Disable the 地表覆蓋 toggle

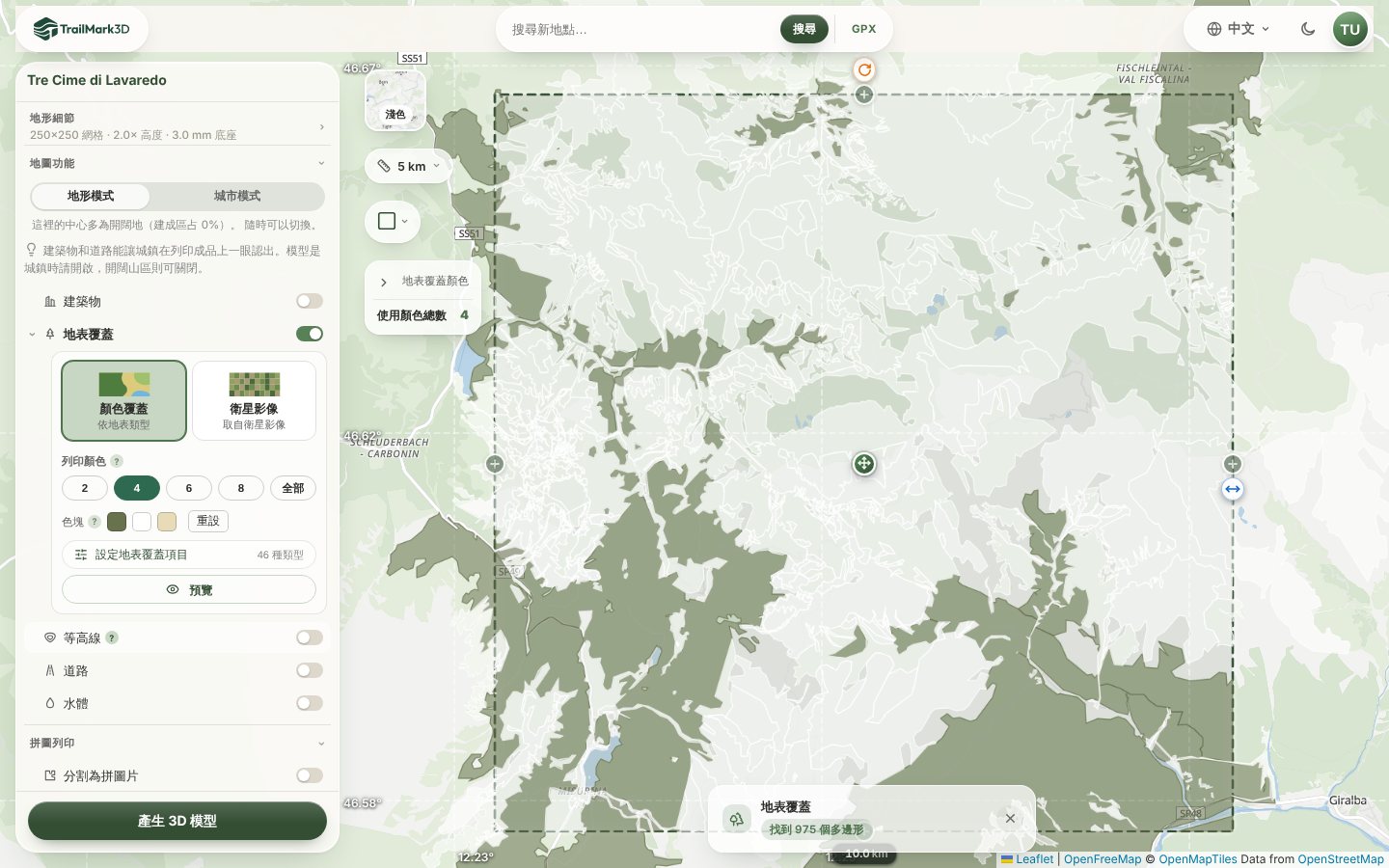[x=310, y=334]
